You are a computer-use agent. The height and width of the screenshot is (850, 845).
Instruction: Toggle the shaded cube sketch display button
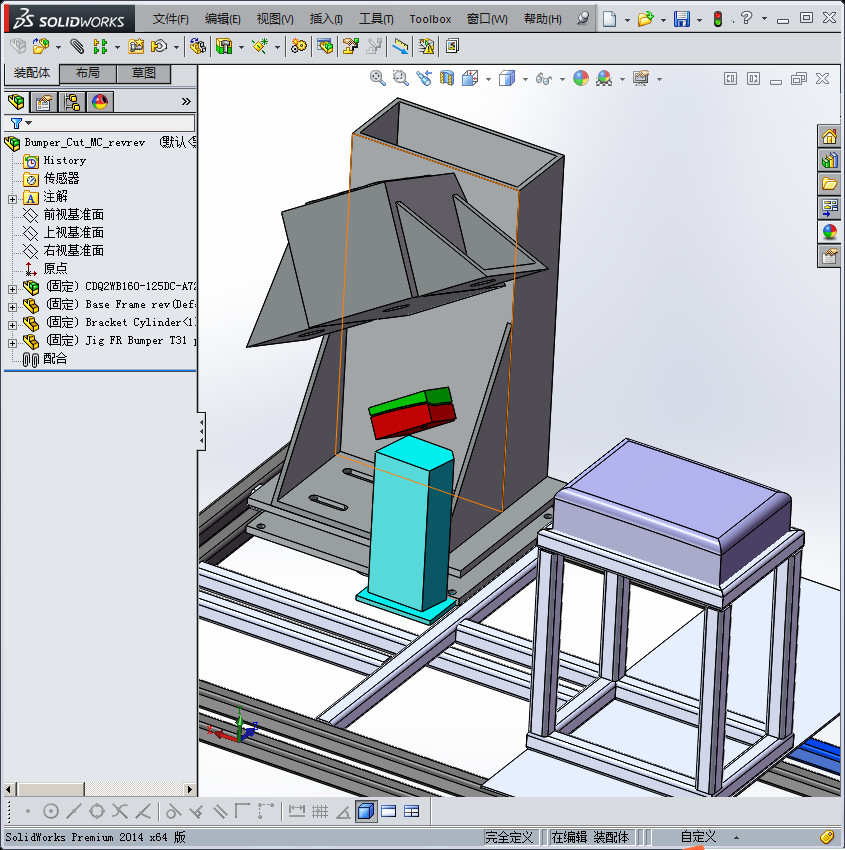click(366, 811)
